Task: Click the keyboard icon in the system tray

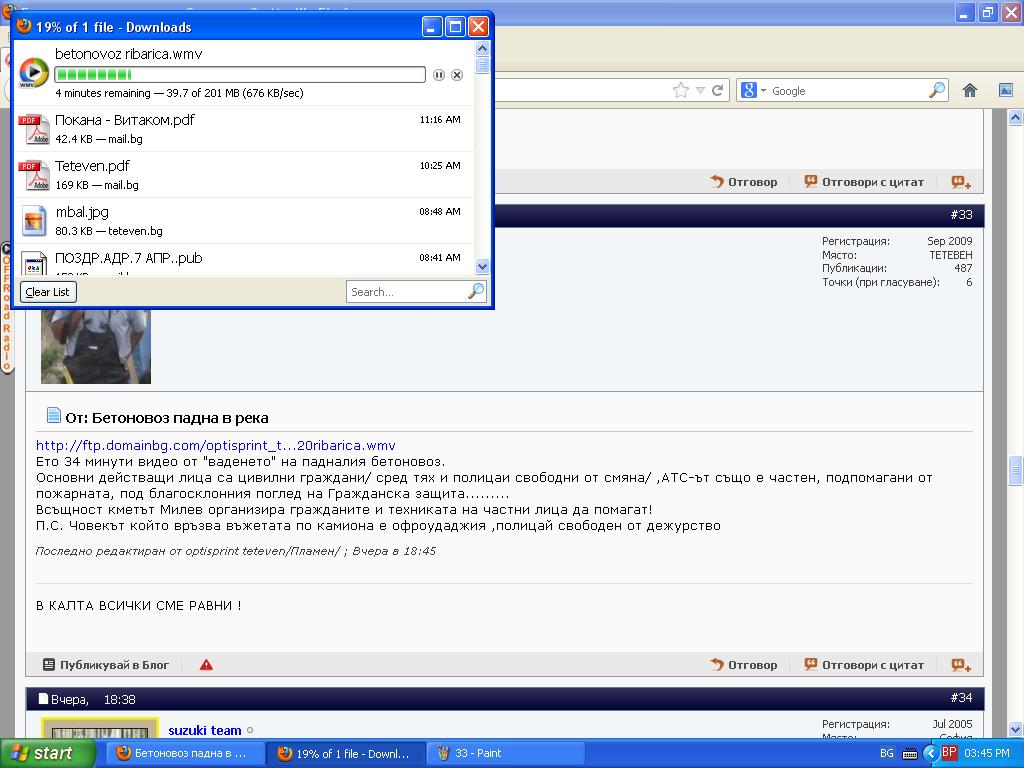Action: click(909, 754)
